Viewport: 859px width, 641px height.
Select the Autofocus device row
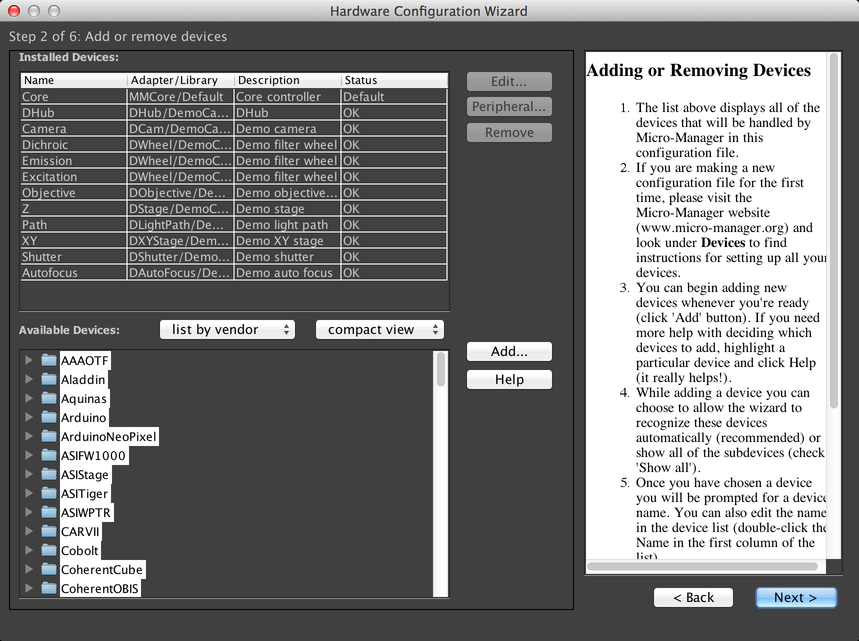click(x=234, y=272)
